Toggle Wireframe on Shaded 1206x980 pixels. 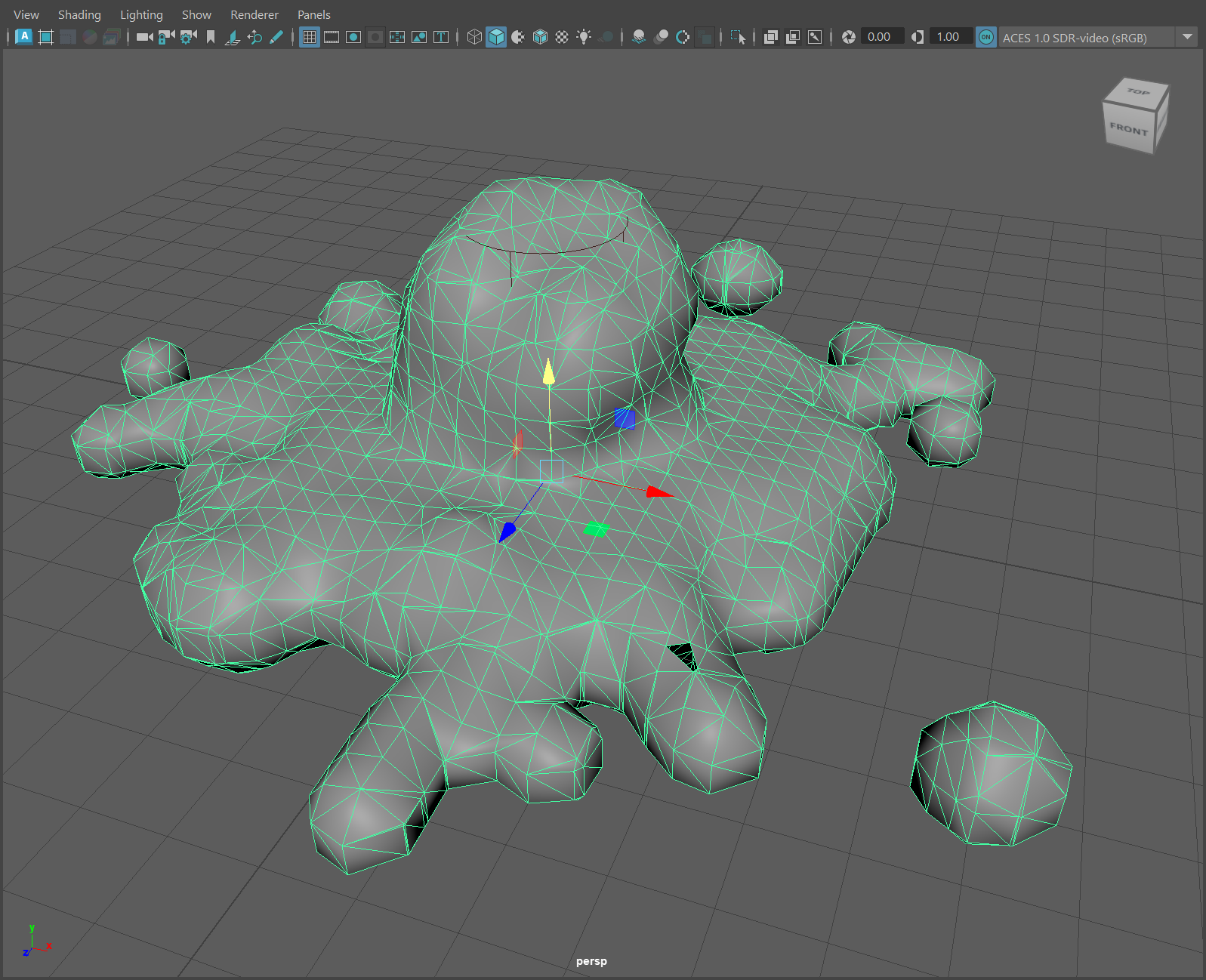540,37
